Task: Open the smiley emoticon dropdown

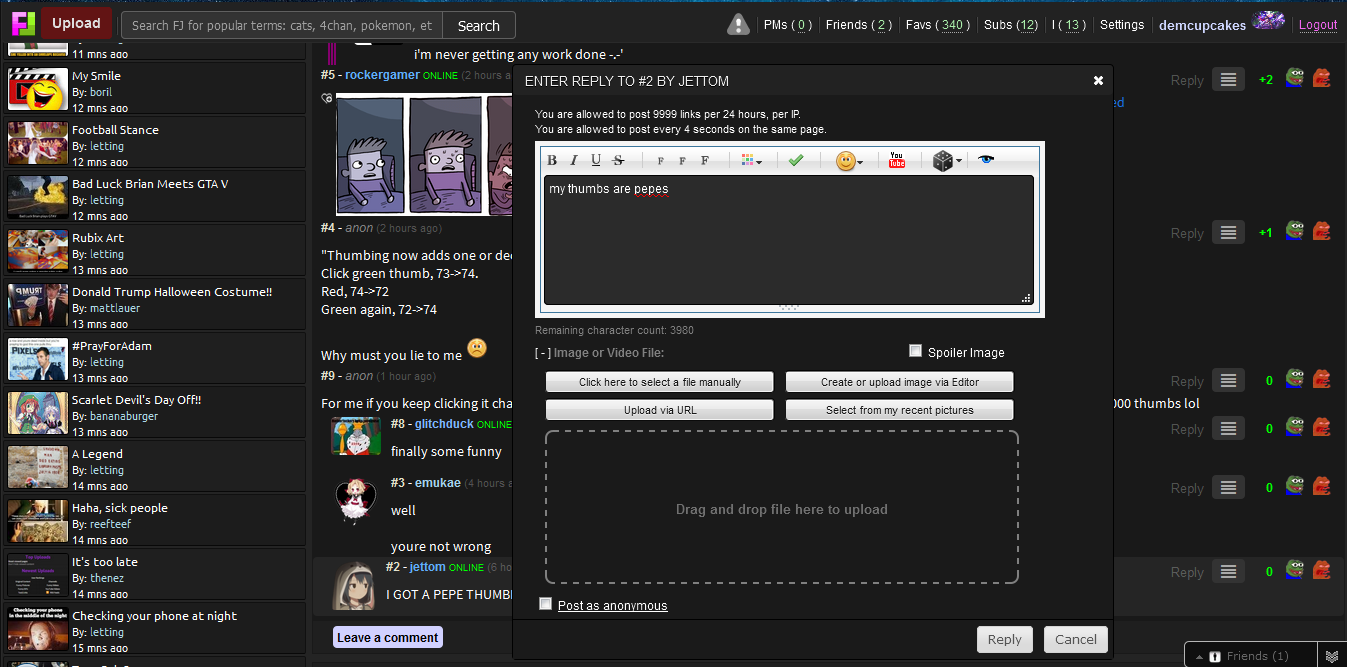Action: 849,161
